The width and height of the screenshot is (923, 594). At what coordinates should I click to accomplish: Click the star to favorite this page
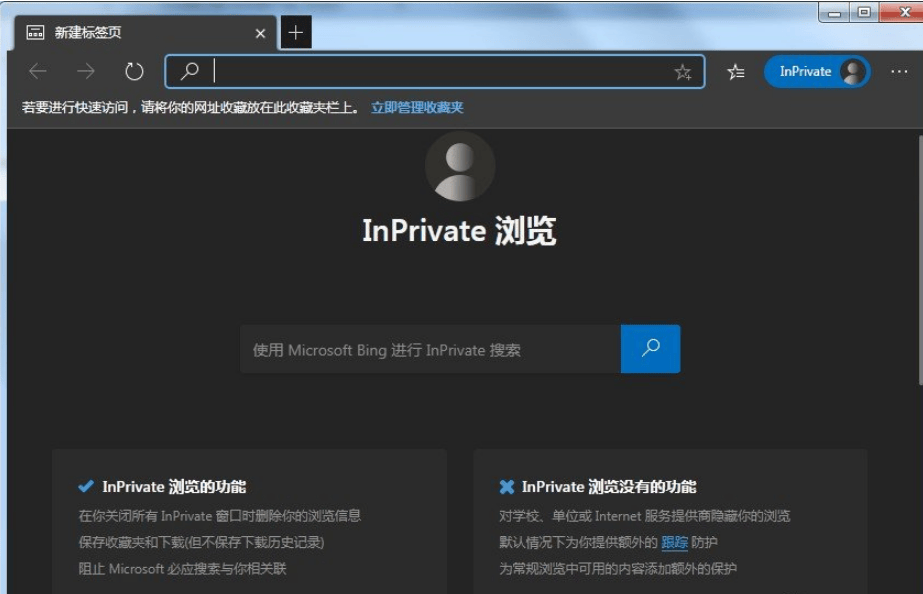coord(683,72)
